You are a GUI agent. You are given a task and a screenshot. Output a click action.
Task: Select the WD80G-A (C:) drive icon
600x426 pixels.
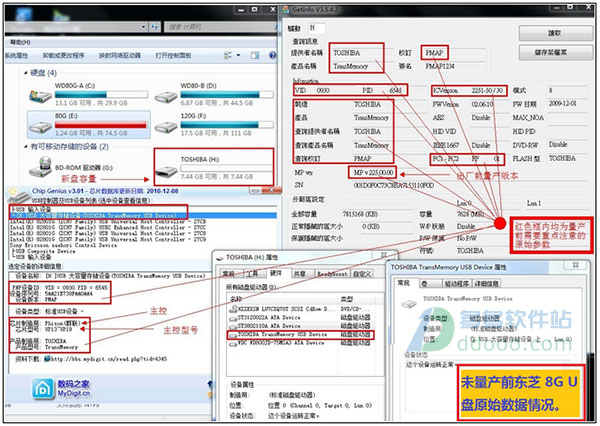40,96
